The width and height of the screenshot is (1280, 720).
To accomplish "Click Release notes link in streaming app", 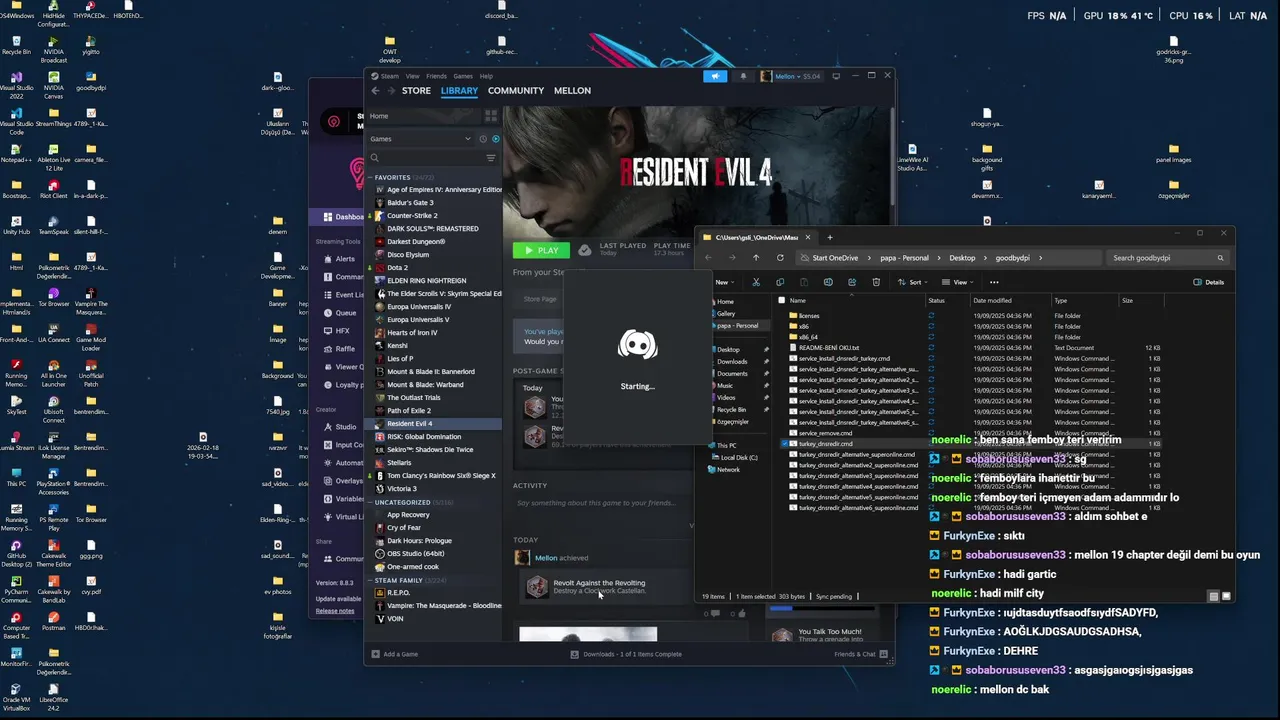I will click(x=335, y=611).
